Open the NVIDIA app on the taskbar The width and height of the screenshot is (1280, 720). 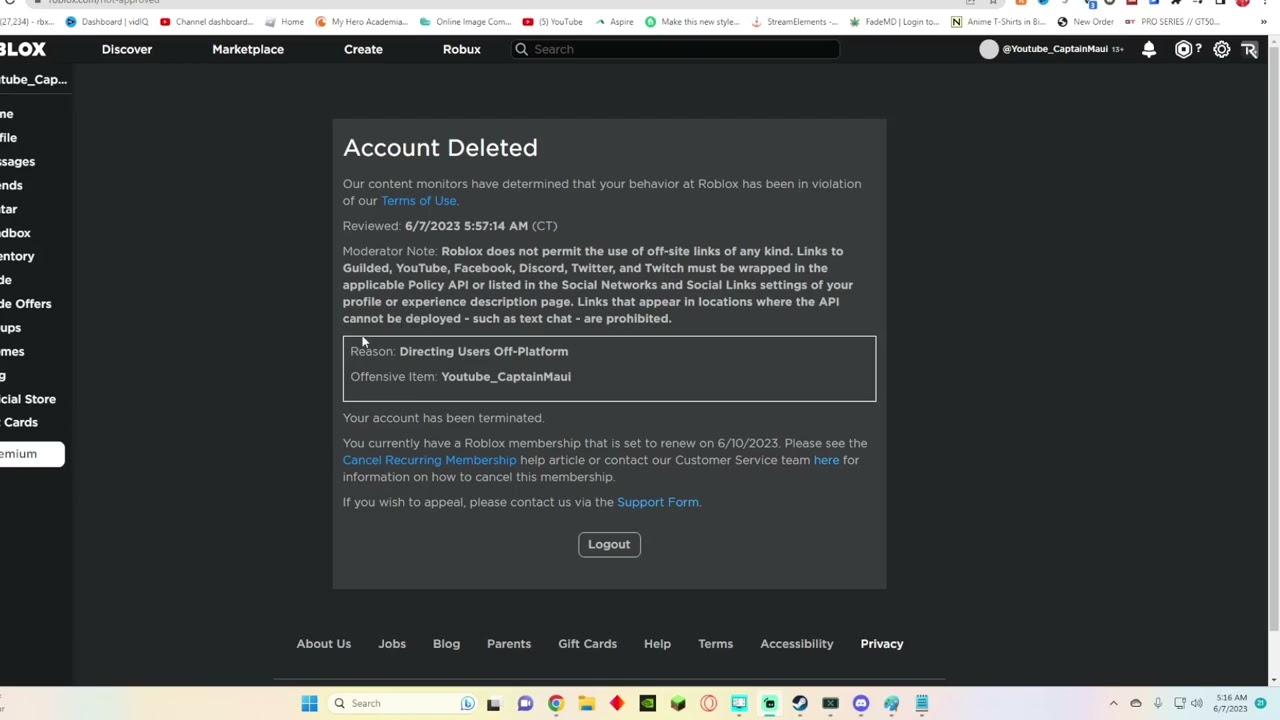pos(647,703)
